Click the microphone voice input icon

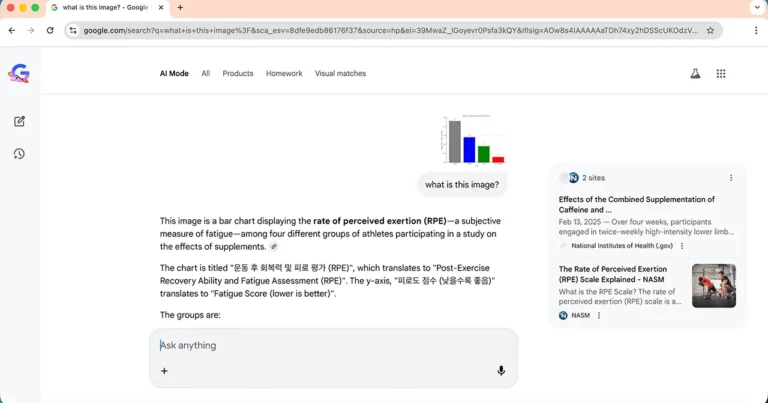[x=501, y=371]
